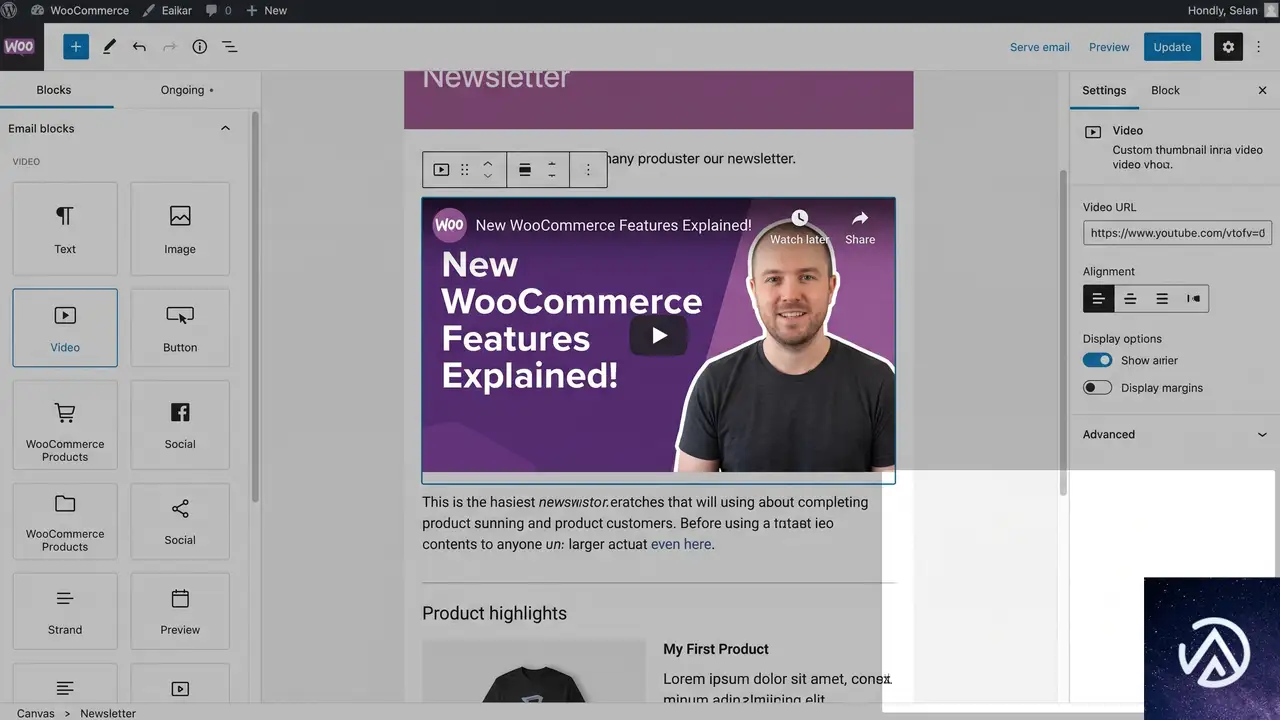
Task: Click the vertical spacing icon in block toolbar
Action: click(551, 170)
